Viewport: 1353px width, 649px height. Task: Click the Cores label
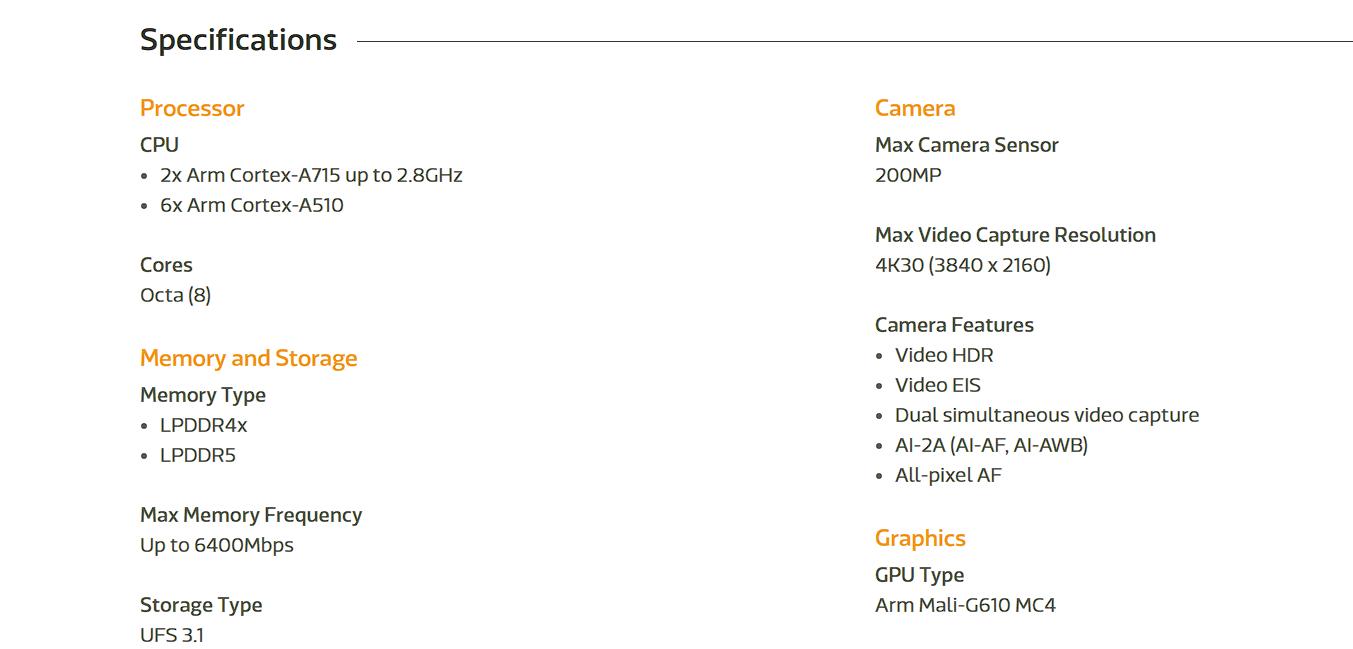click(166, 265)
